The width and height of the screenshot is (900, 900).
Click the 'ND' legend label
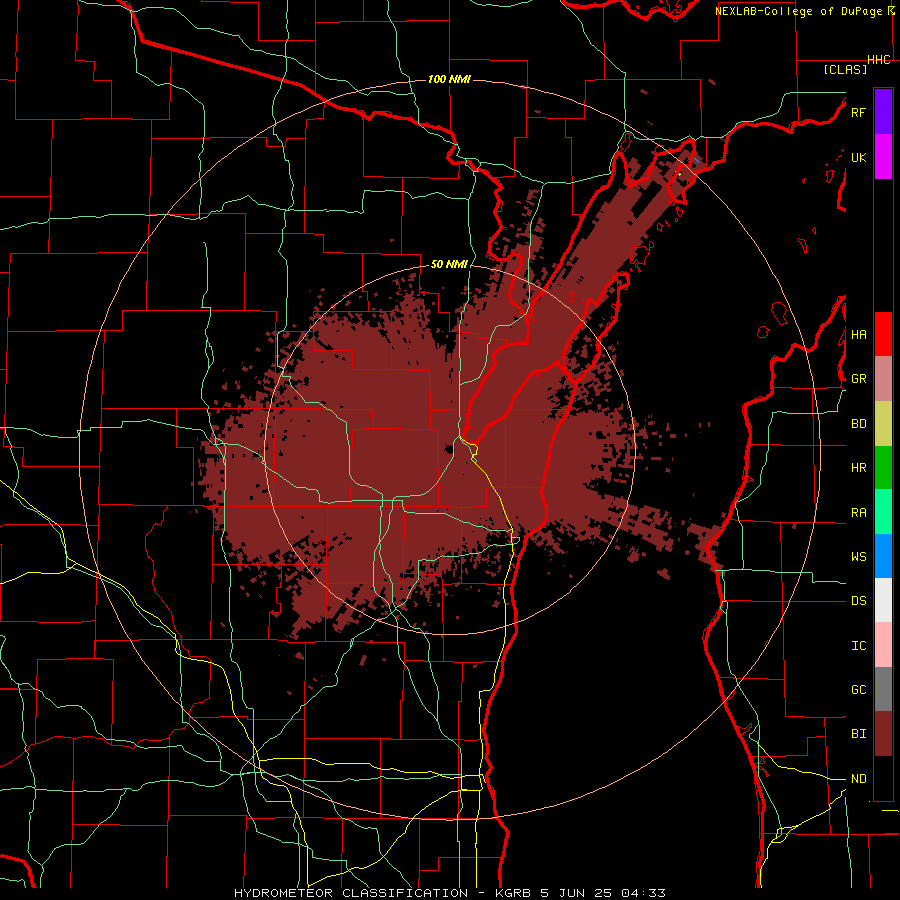click(858, 779)
